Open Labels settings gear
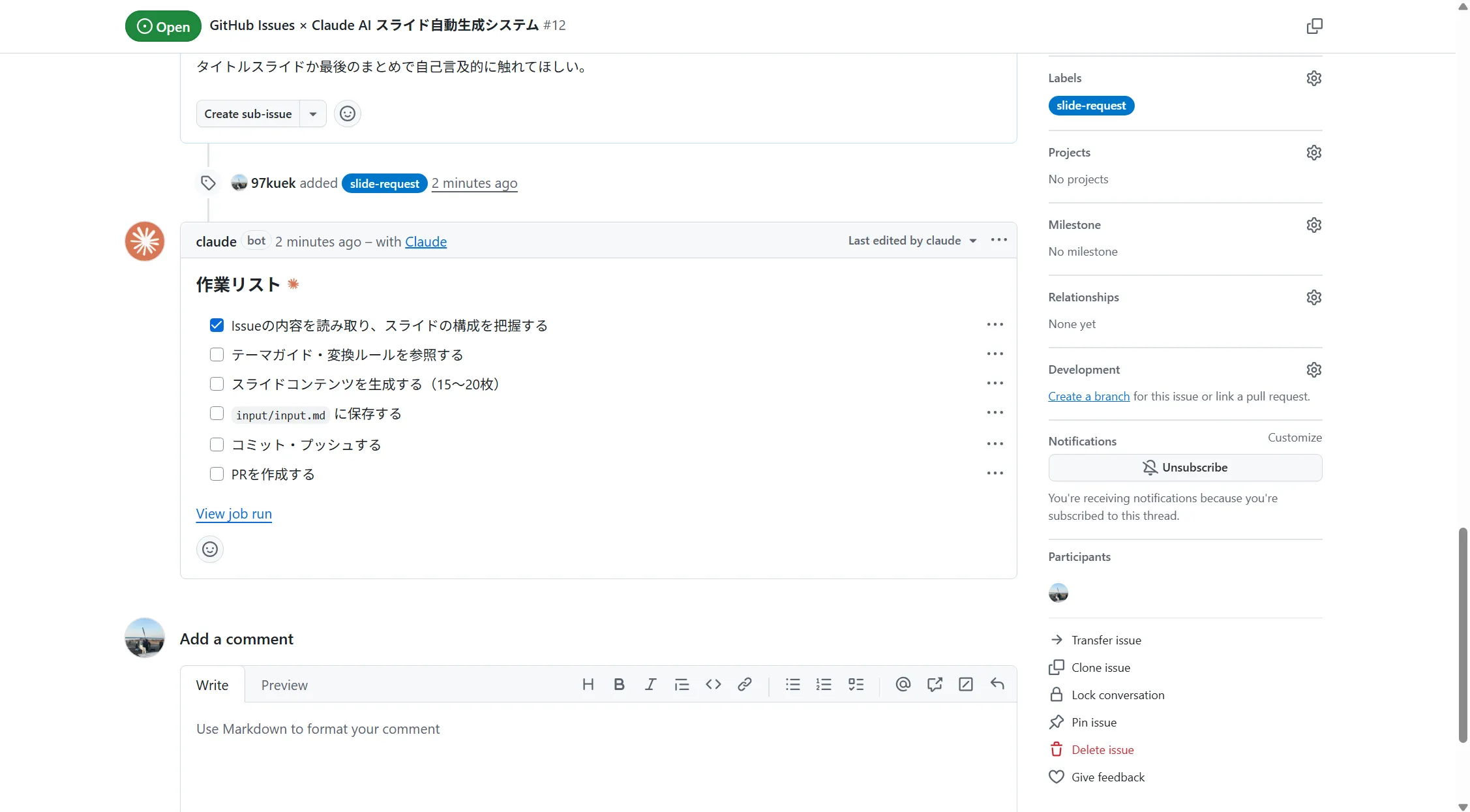Image resolution: width=1470 pixels, height=812 pixels. point(1313,78)
